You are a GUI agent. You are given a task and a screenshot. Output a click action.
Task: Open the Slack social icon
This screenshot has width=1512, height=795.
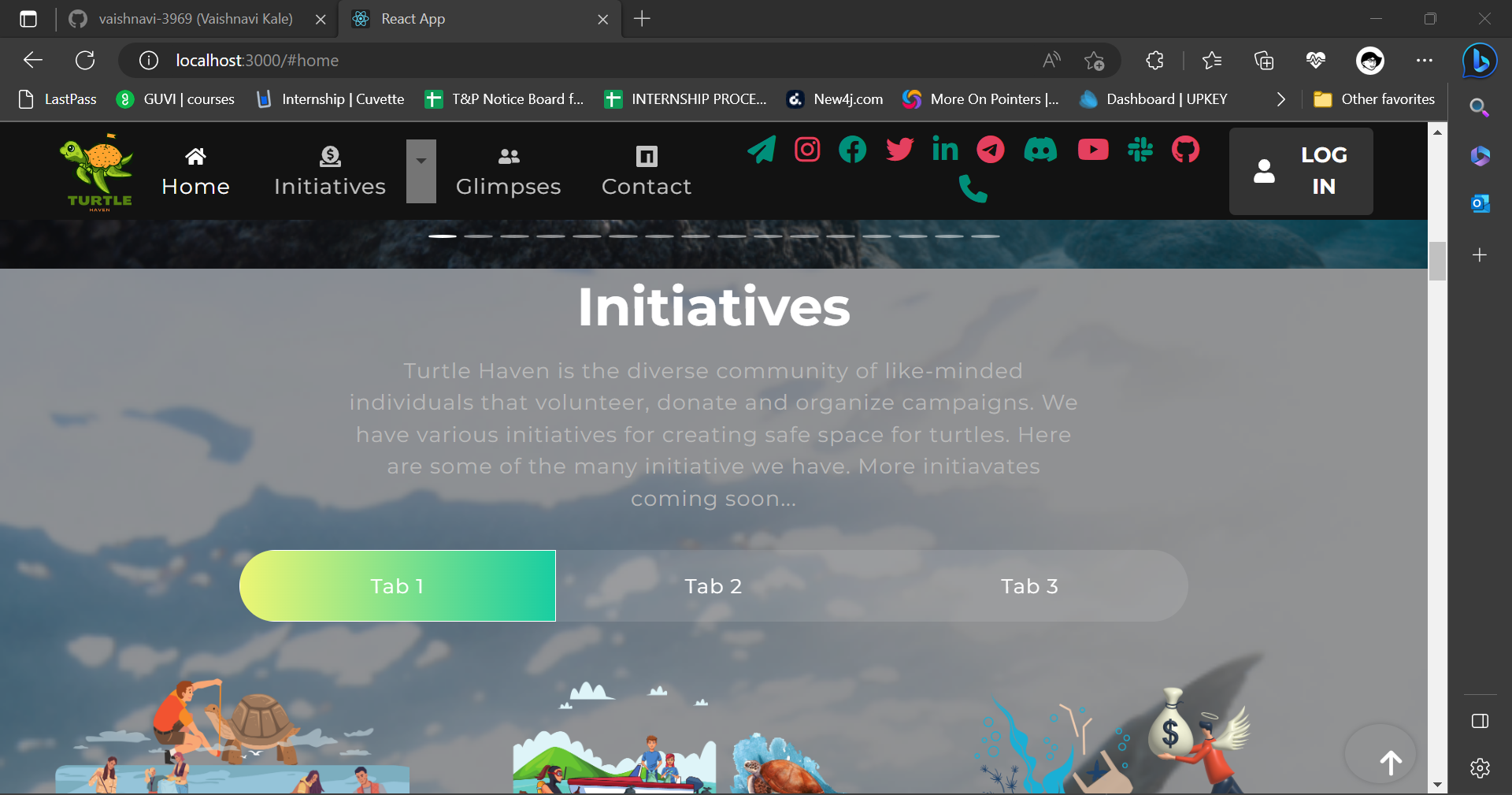pos(1140,149)
